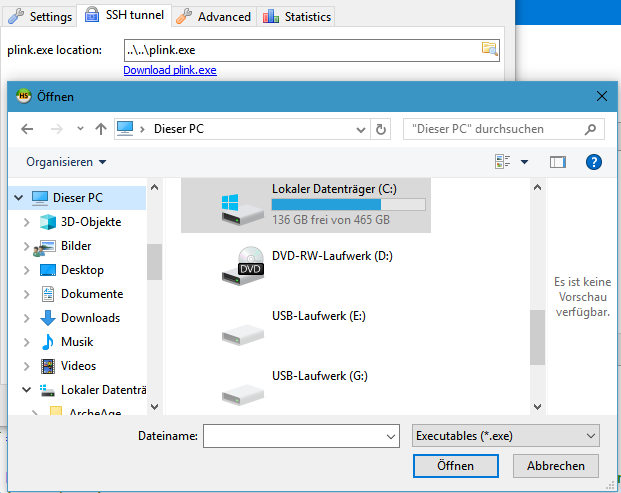Select the DVD-RW-Laufwerk (D:) drive icon
Screen dimensions: 621x493
pyautogui.click(x=243, y=265)
